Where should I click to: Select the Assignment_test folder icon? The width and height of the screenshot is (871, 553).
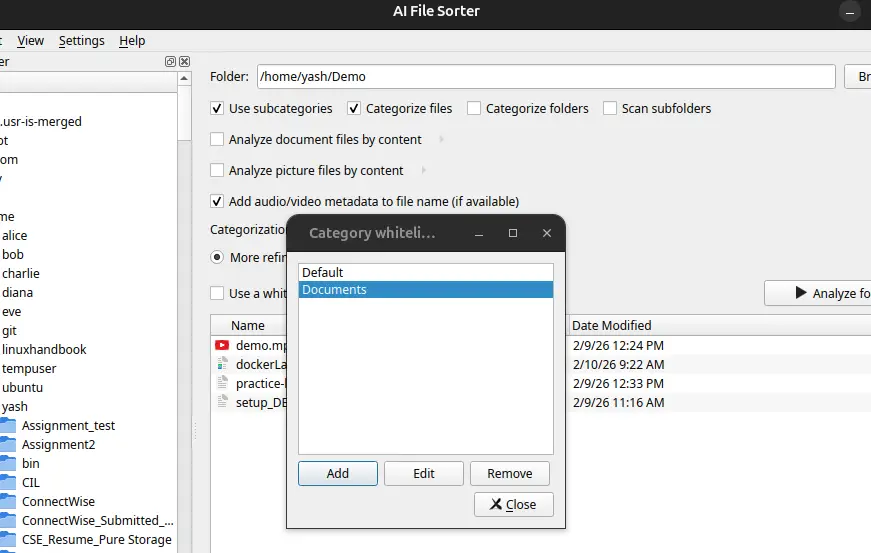pos(8,425)
